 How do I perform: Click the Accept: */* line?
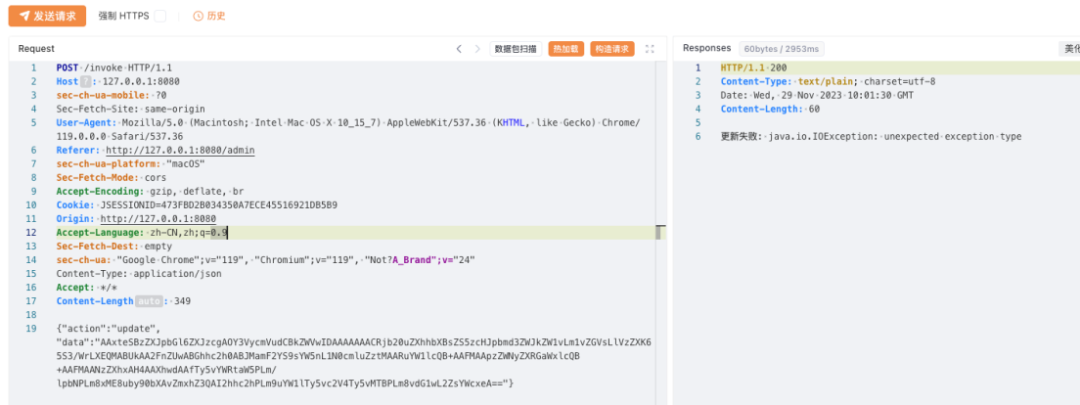click(x=87, y=288)
